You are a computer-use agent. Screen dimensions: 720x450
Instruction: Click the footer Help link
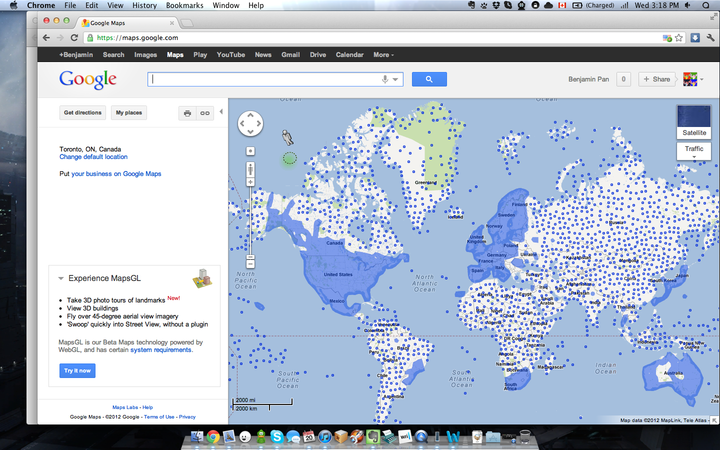pos(147,407)
